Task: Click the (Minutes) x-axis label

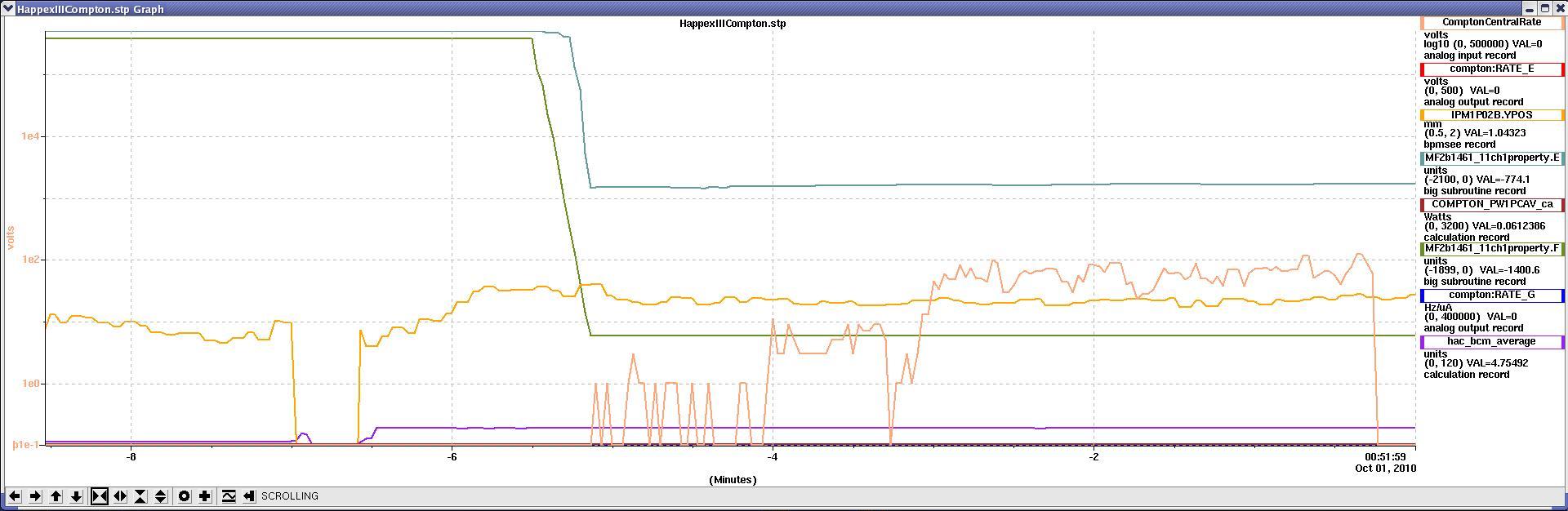Action: point(733,480)
